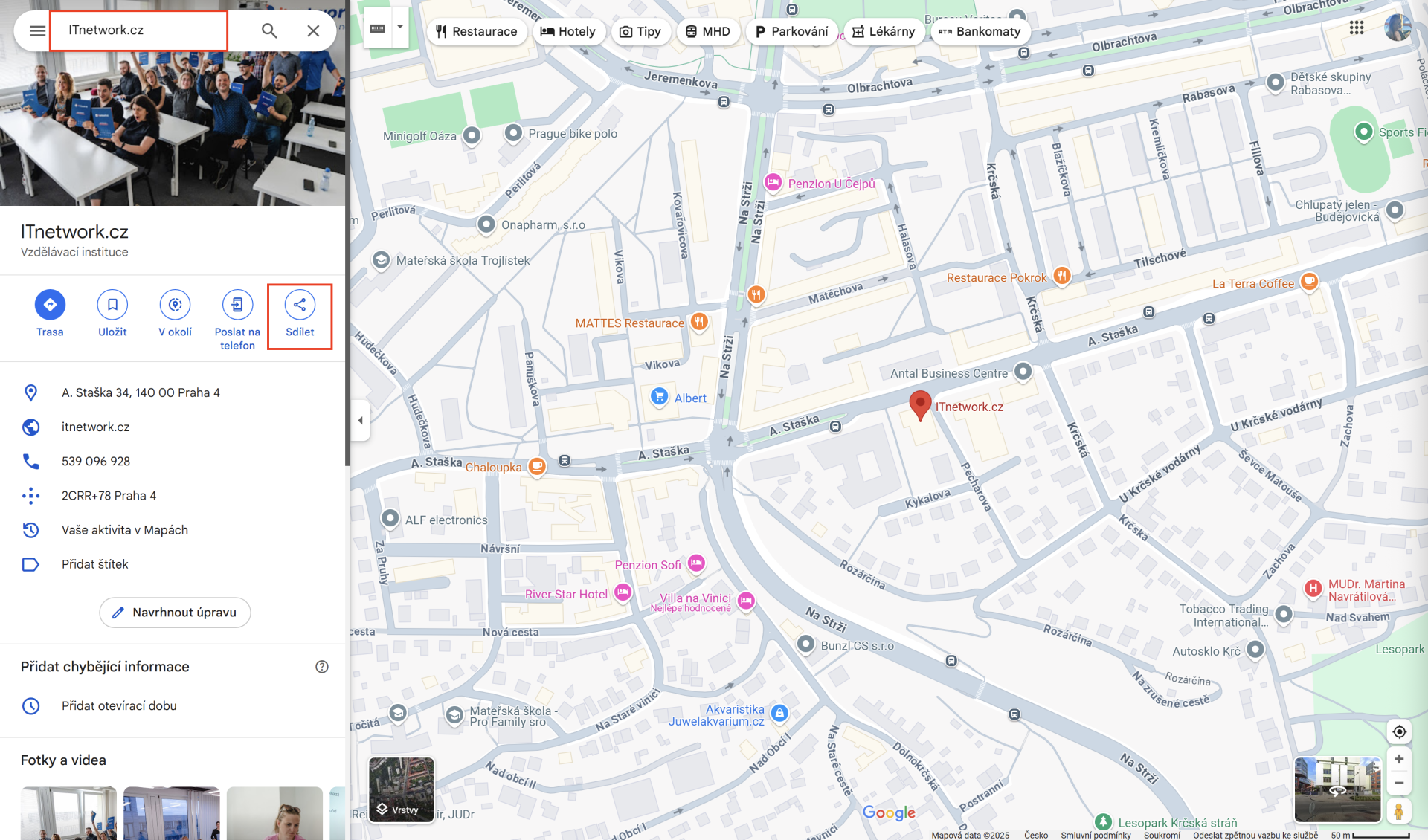This screenshot has width=1428, height=840.
Task: Click the Navrhnout úpravu button
Action: pos(175,613)
